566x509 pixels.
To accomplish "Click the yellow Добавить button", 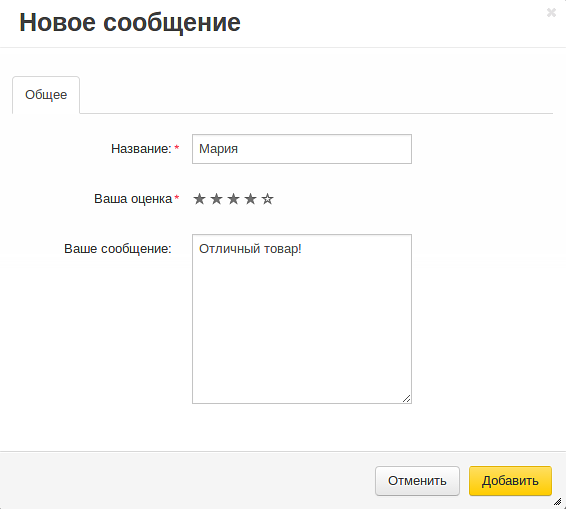I will 510,481.
